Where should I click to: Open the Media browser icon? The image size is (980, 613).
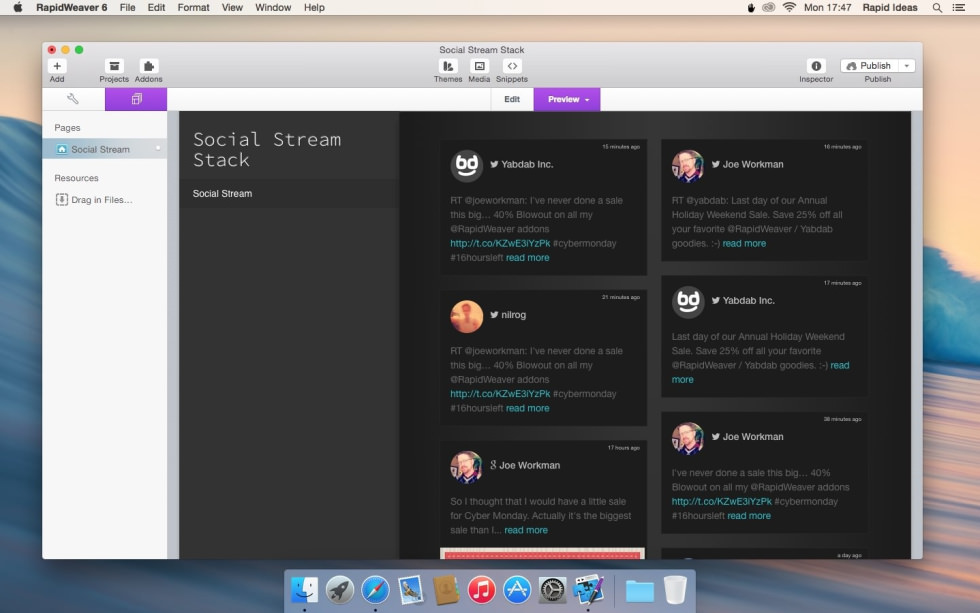(479, 66)
